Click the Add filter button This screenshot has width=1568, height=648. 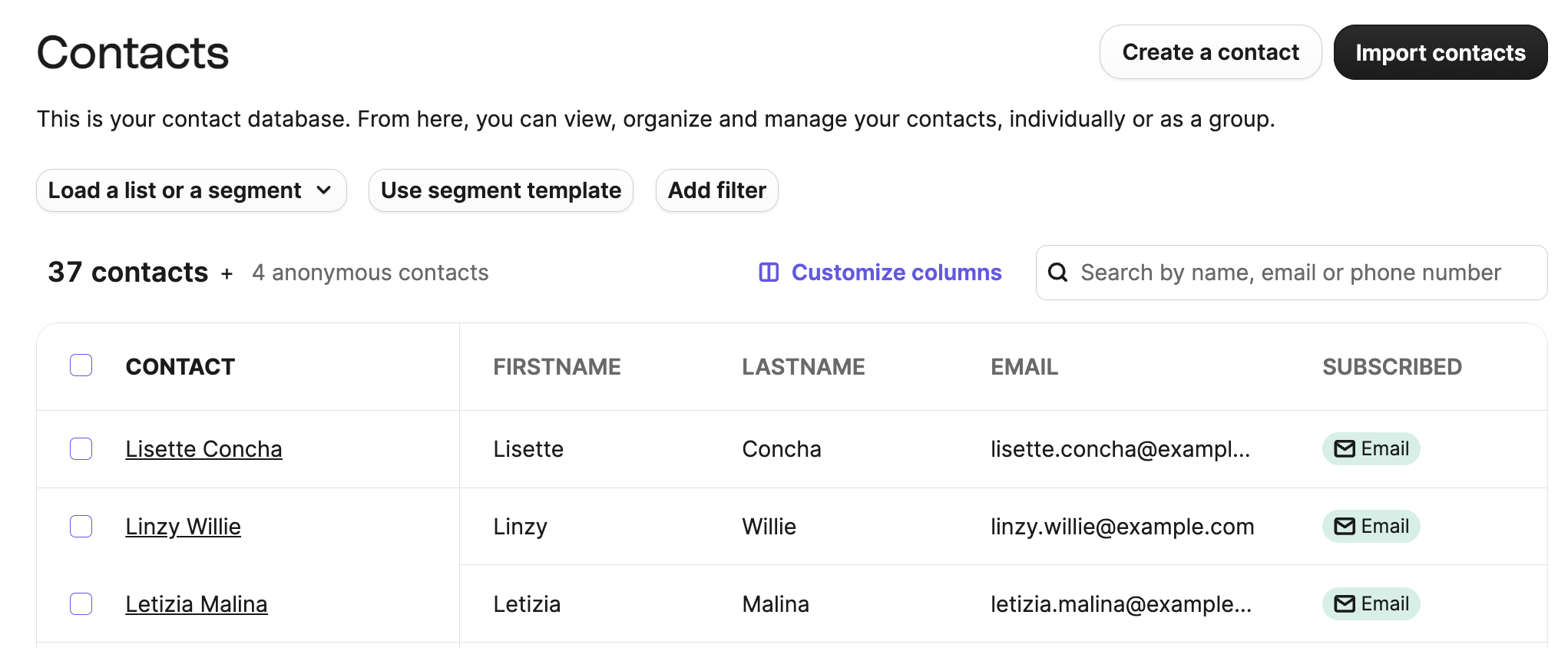point(717,190)
